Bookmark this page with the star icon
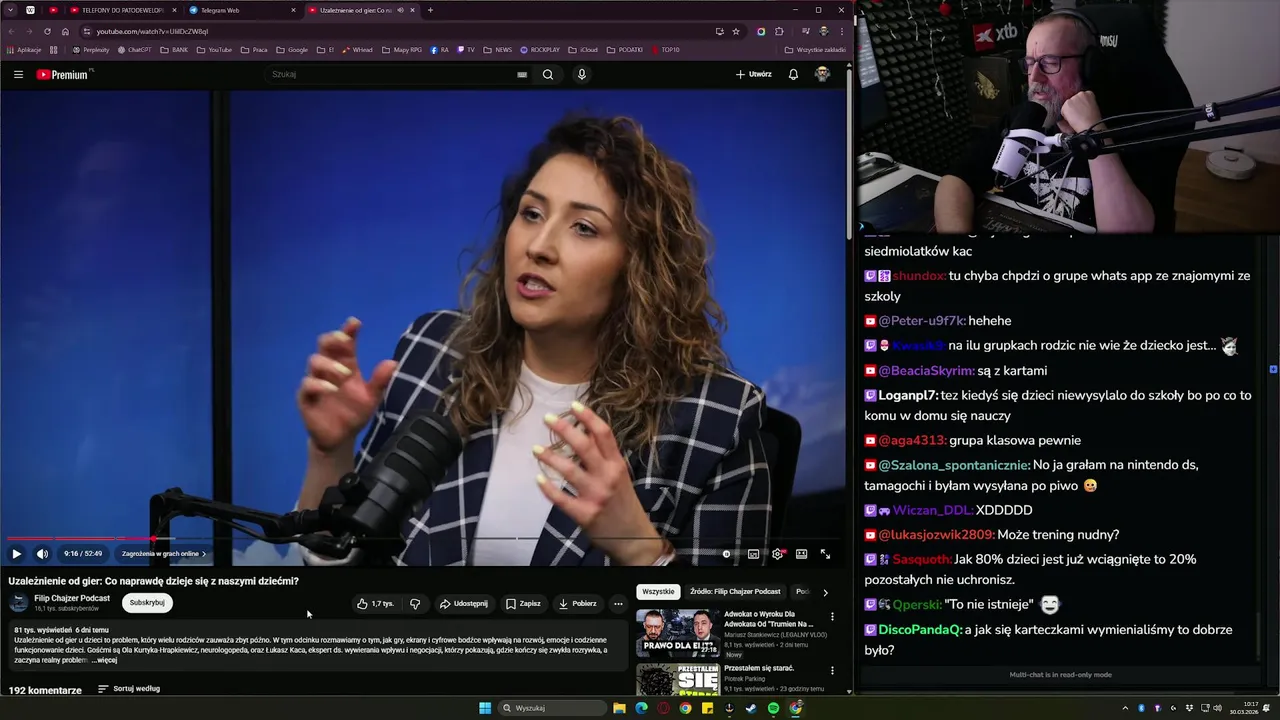 [736, 31]
